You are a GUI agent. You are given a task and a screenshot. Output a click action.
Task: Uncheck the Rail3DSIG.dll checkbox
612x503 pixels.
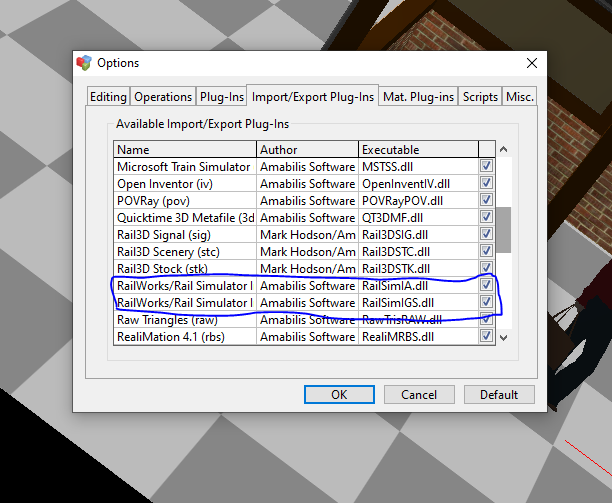tap(486, 234)
